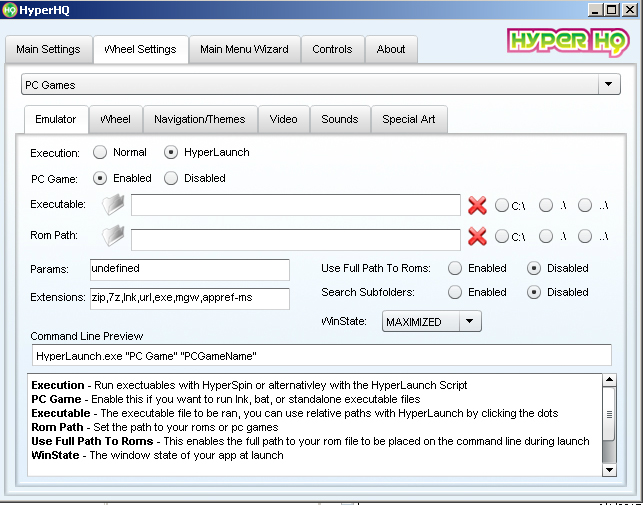The image size is (643, 505).
Task: Enable Use Full Path To Roms
Action: 455,268
